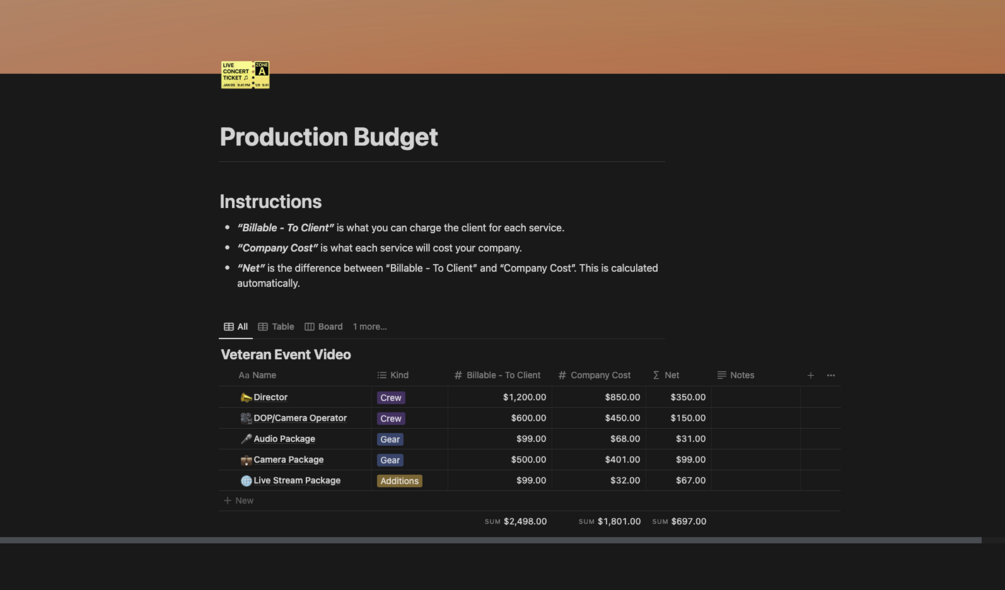Click the Live Stream Package globe icon
The width and height of the screenshot is (1005, 590).
click(246, 481)
